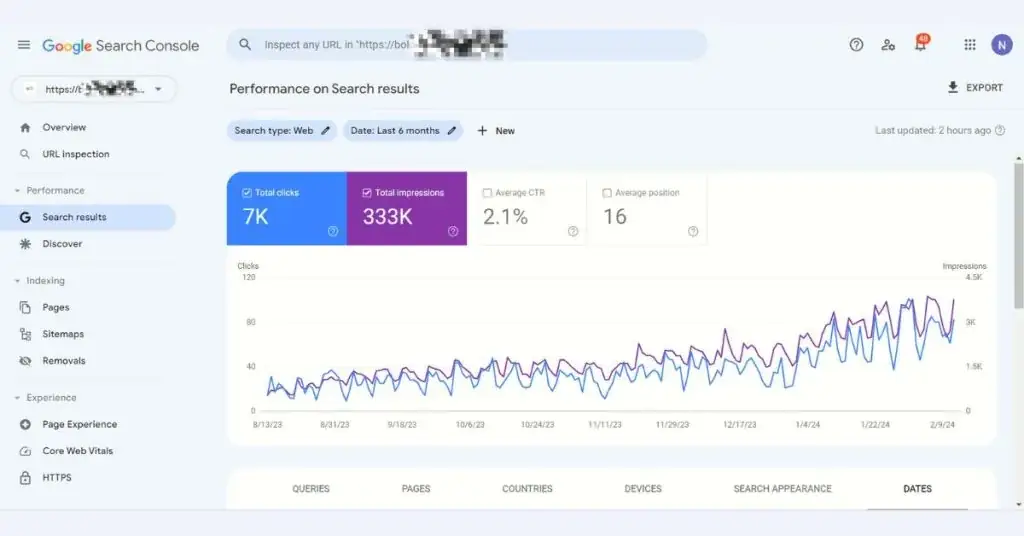Edit the Date filter pencil icon

point(451,131)
